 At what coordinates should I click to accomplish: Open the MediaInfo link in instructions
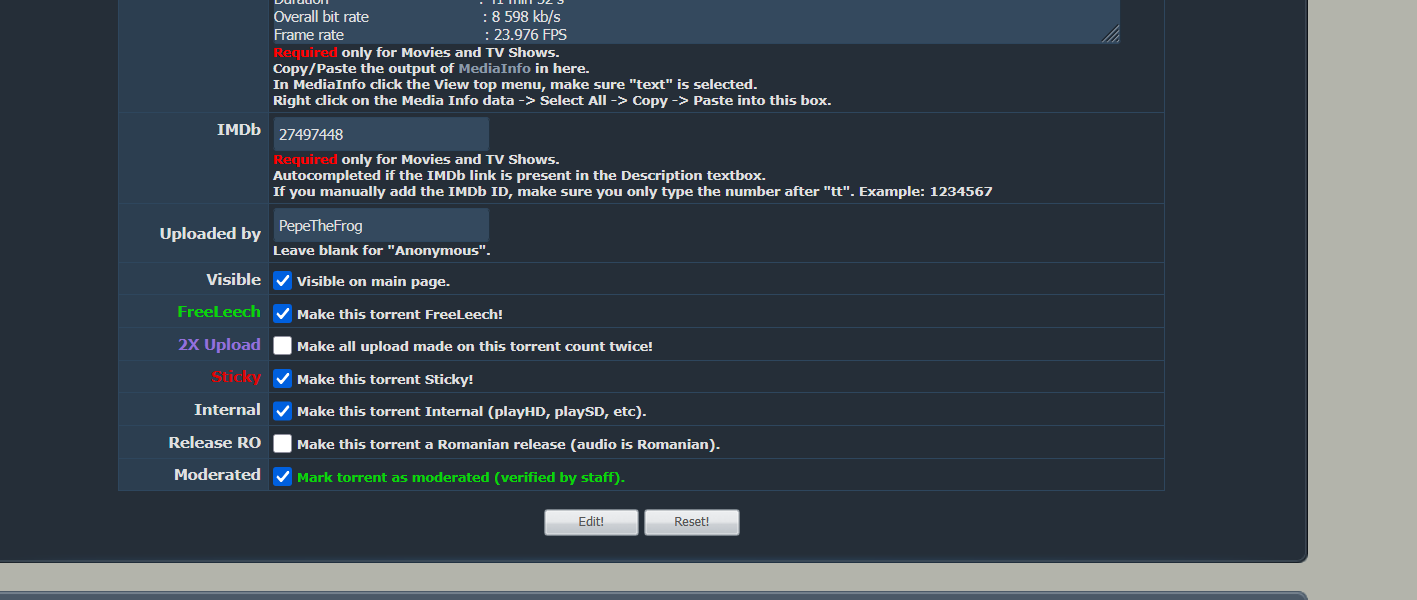point(495,68)
